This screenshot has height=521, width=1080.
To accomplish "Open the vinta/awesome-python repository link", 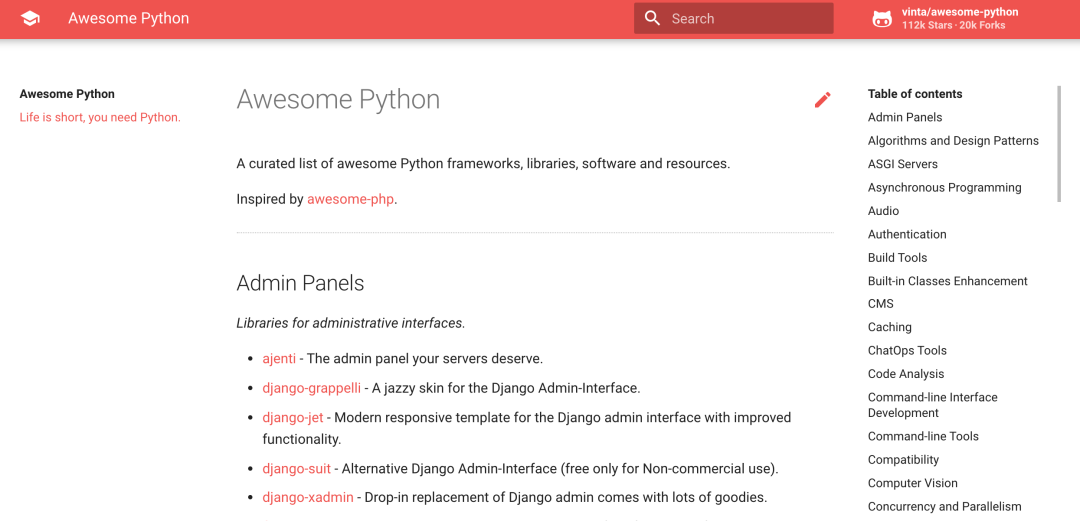I will (x=959, y=12).
